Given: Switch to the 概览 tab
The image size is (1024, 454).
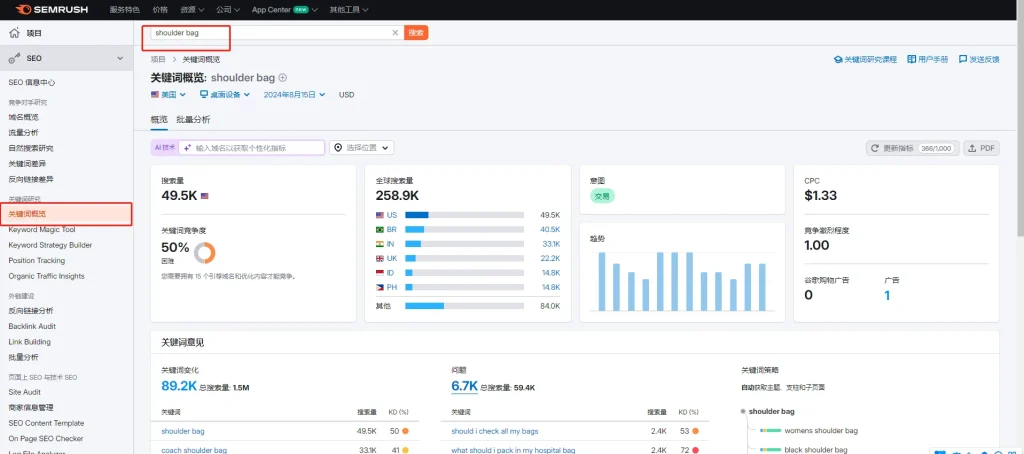Looking at the screenshot, I should 159,120.
